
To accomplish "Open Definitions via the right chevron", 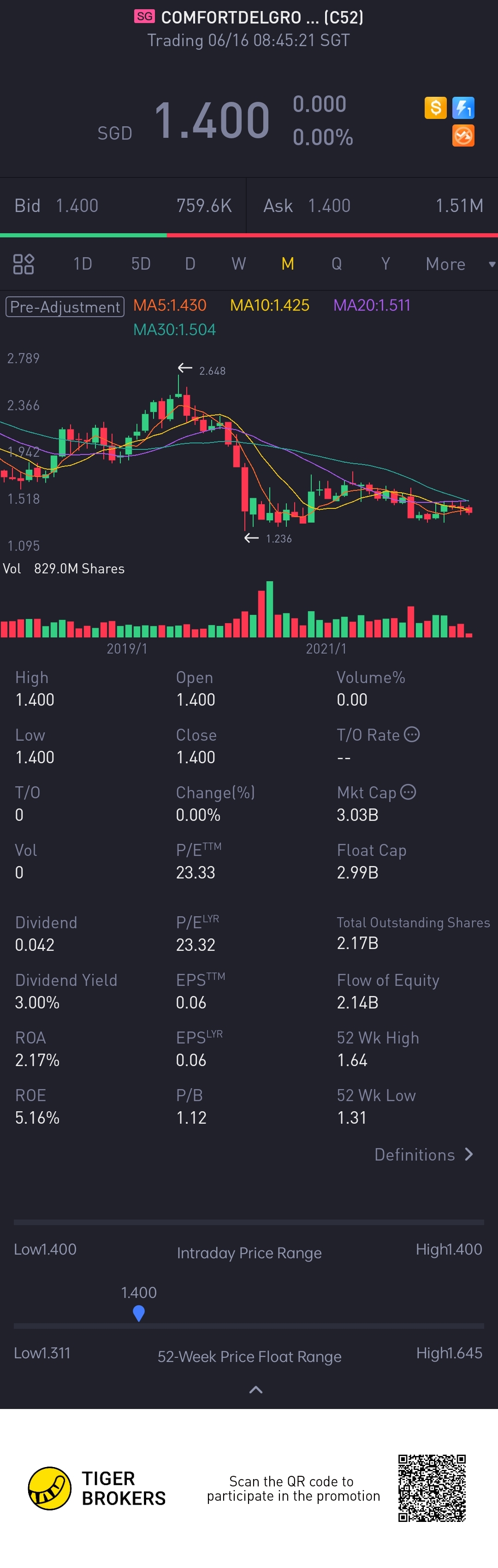I will coord(469,1154).
